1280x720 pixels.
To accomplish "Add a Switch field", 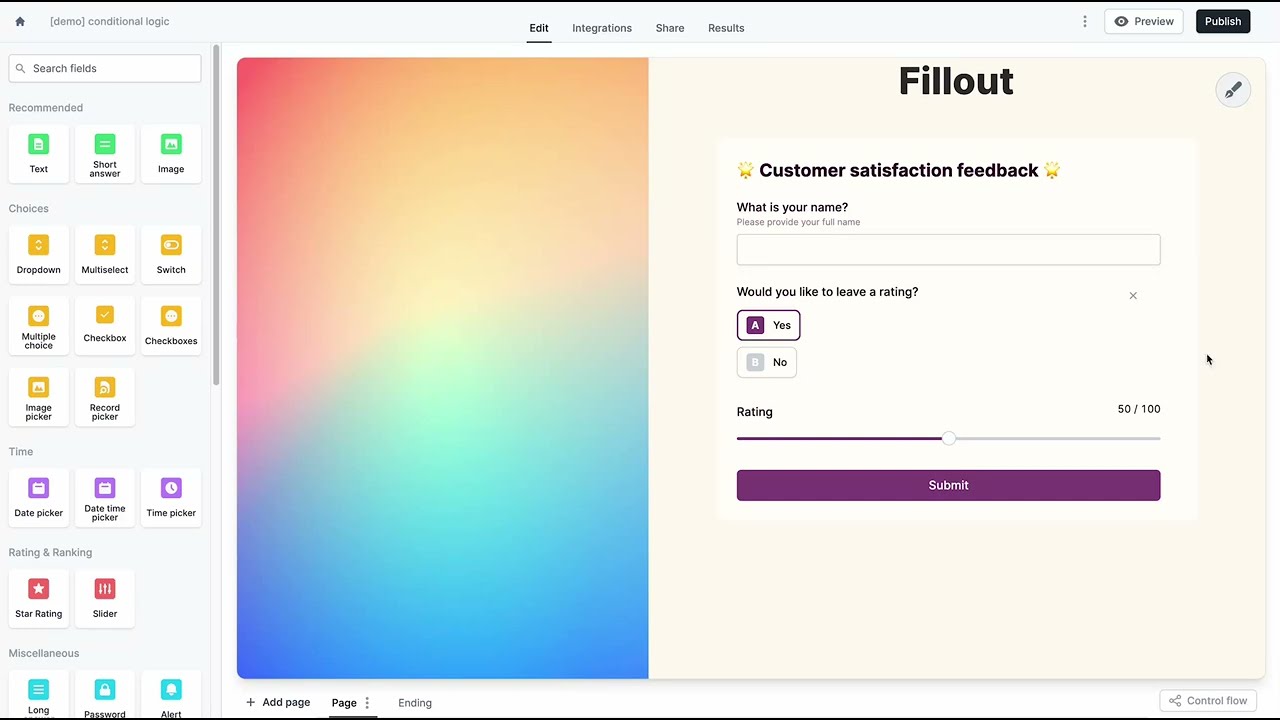I will coord(171,254).
